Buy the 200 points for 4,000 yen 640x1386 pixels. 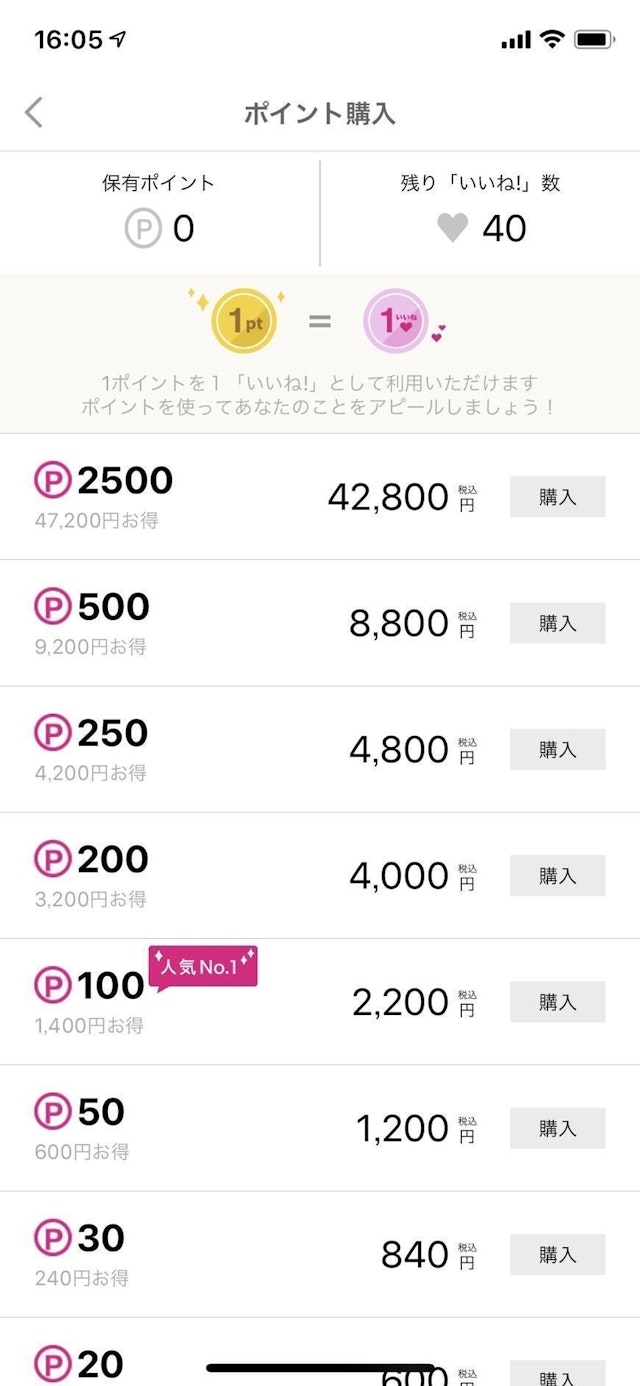557,876
